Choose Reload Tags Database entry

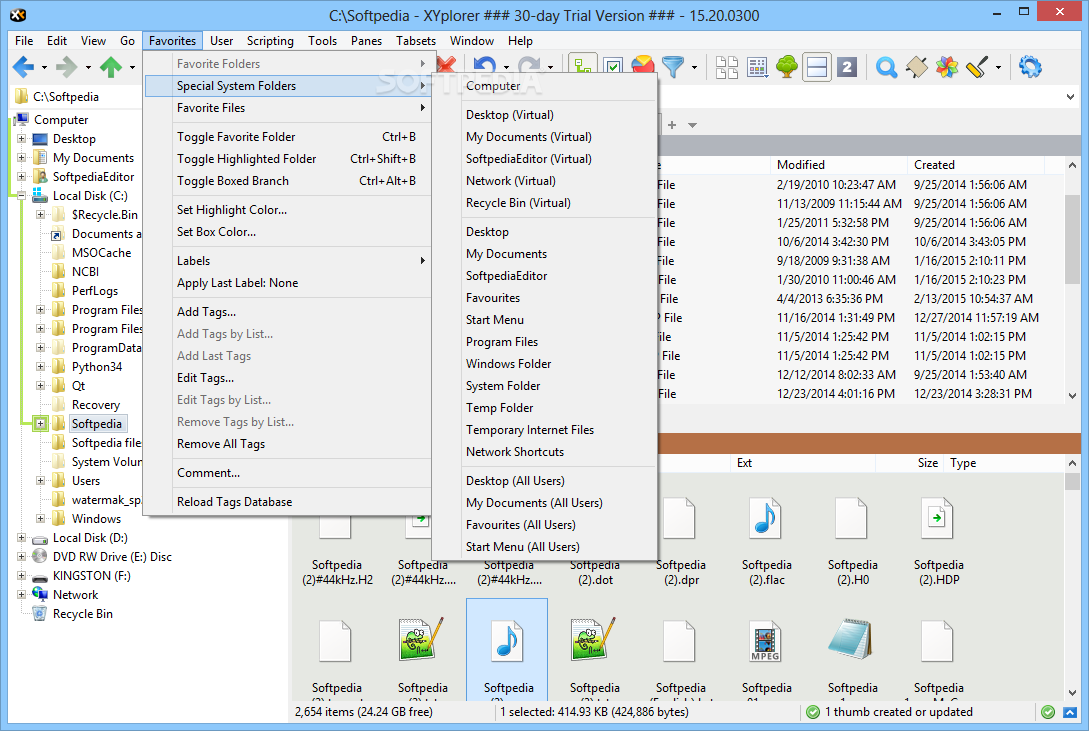click(x=288, y=502)
